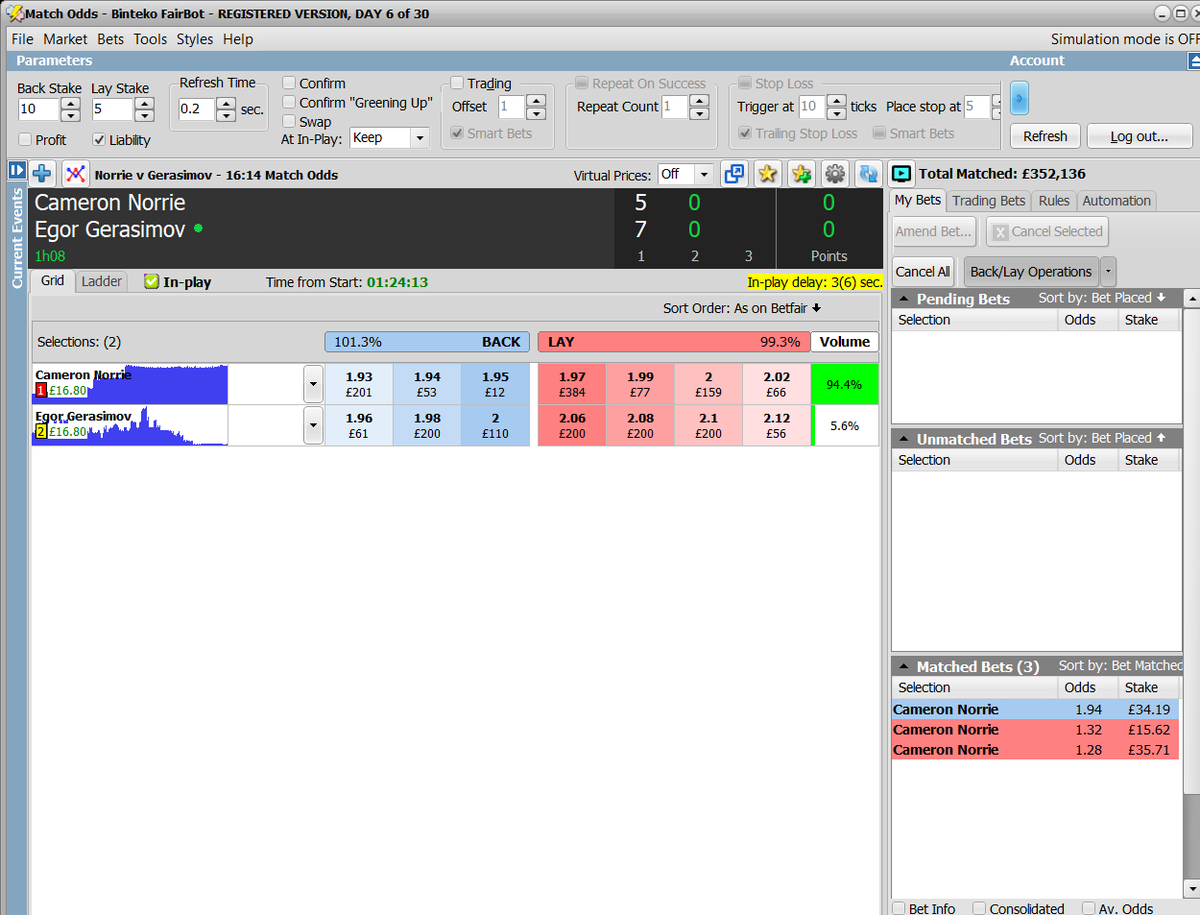Switch to the Ladder tab
The height and width of the screenshot is (915, 1200).
click(x=101, y=282)
